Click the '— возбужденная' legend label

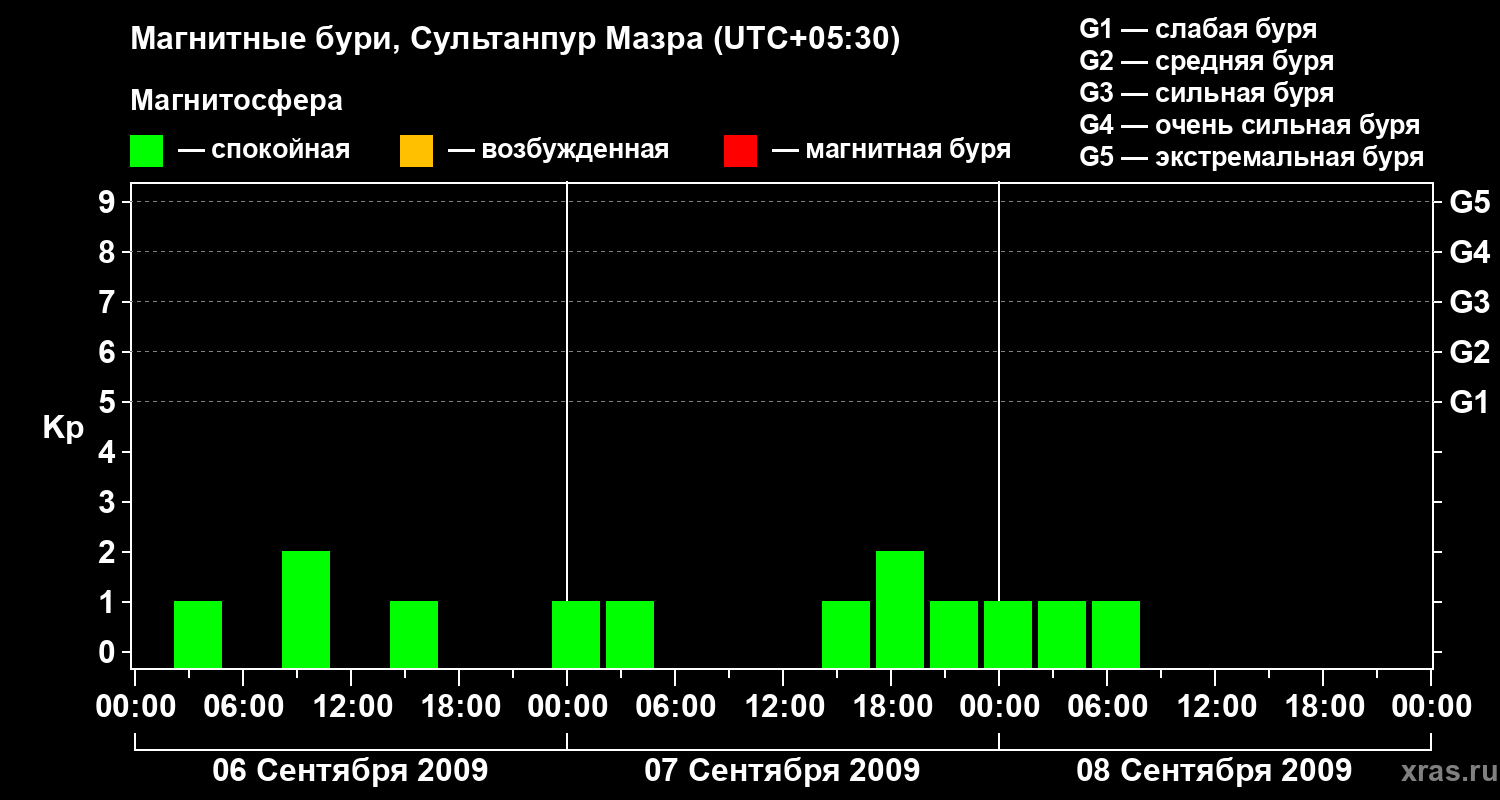click(559, 151)
